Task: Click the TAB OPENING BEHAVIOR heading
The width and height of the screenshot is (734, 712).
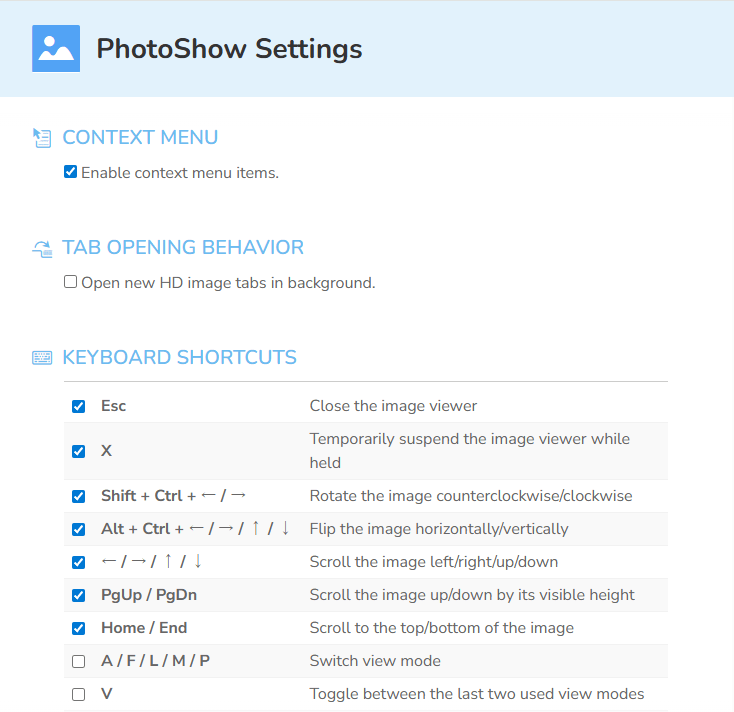Action: pos(183,247)
